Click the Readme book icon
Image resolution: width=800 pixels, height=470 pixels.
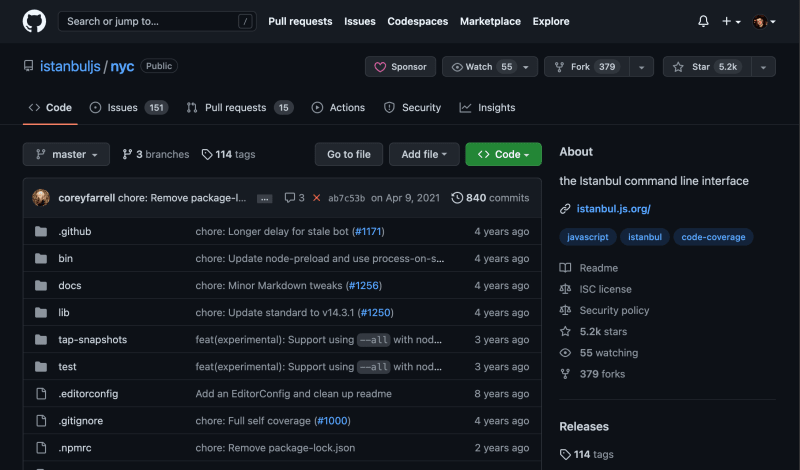(x=565, y=268)
